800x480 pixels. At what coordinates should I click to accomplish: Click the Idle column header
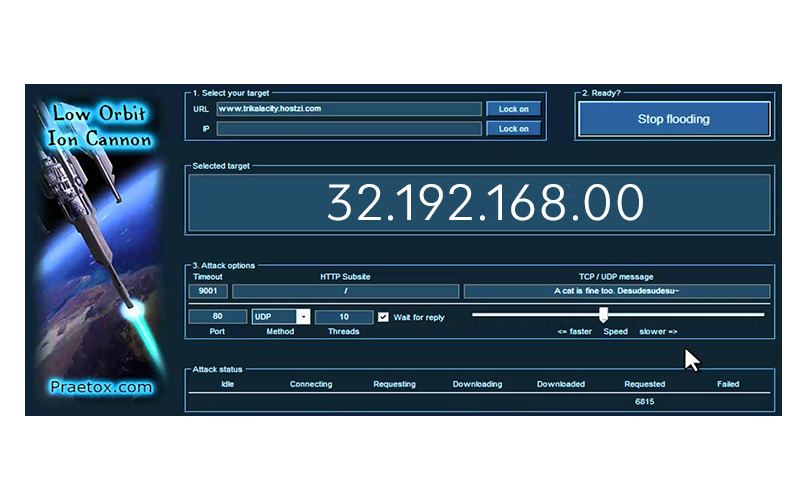[x=228, y=384]
